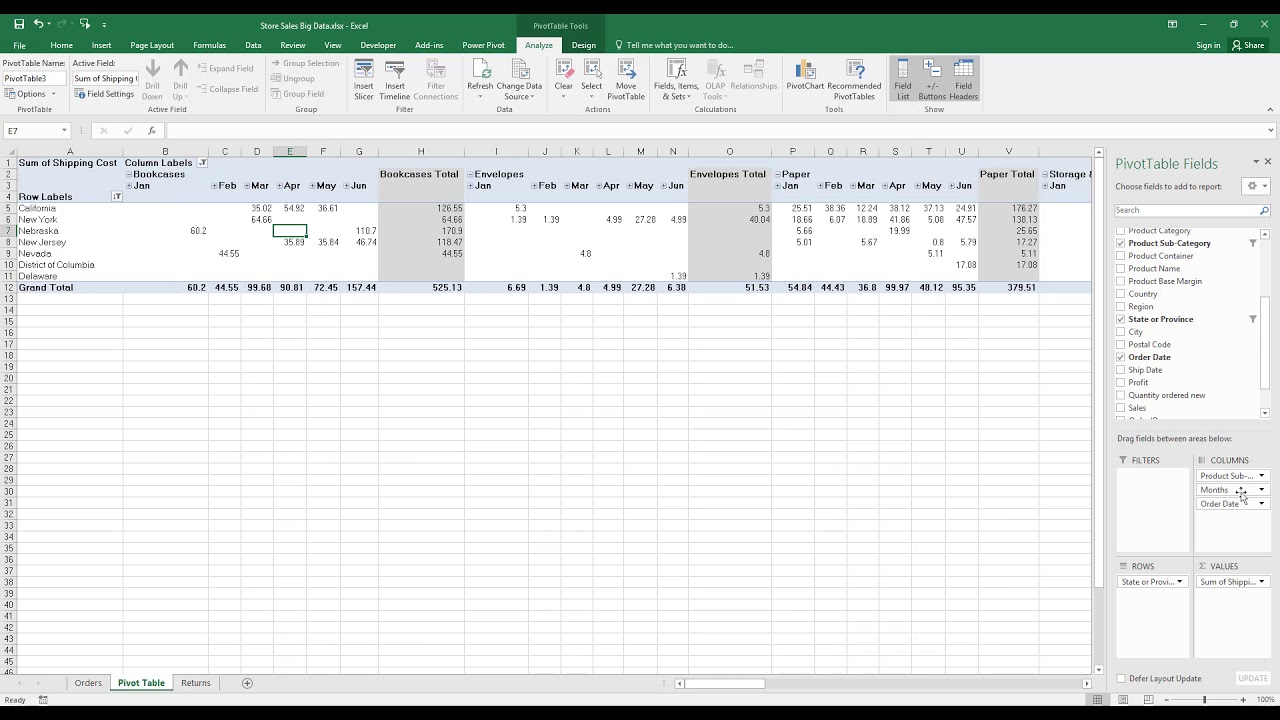Viewport: 1280px width, 720px height.
Task: Click the zoom slider handle
Action: click(1204, 700)
